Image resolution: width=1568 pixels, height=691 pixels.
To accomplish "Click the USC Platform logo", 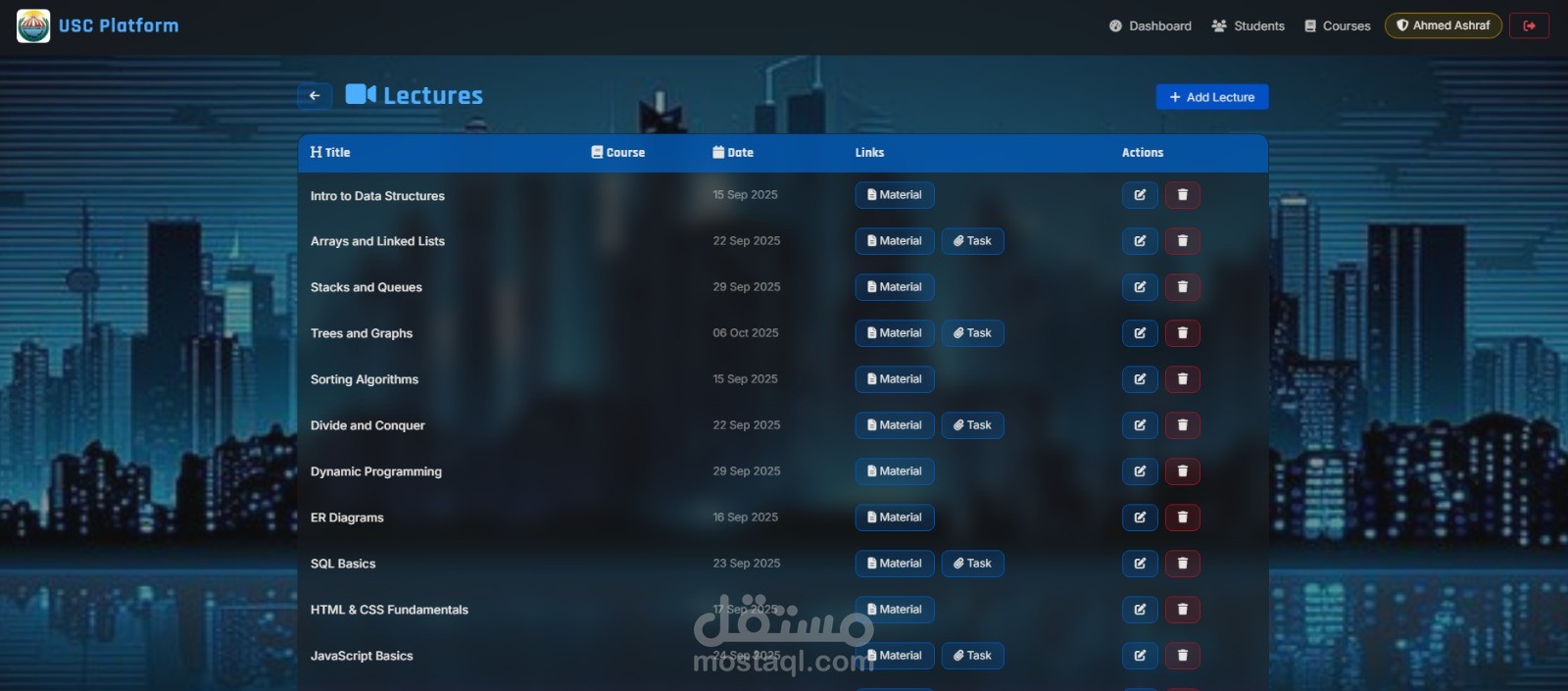I will [33, 25].
